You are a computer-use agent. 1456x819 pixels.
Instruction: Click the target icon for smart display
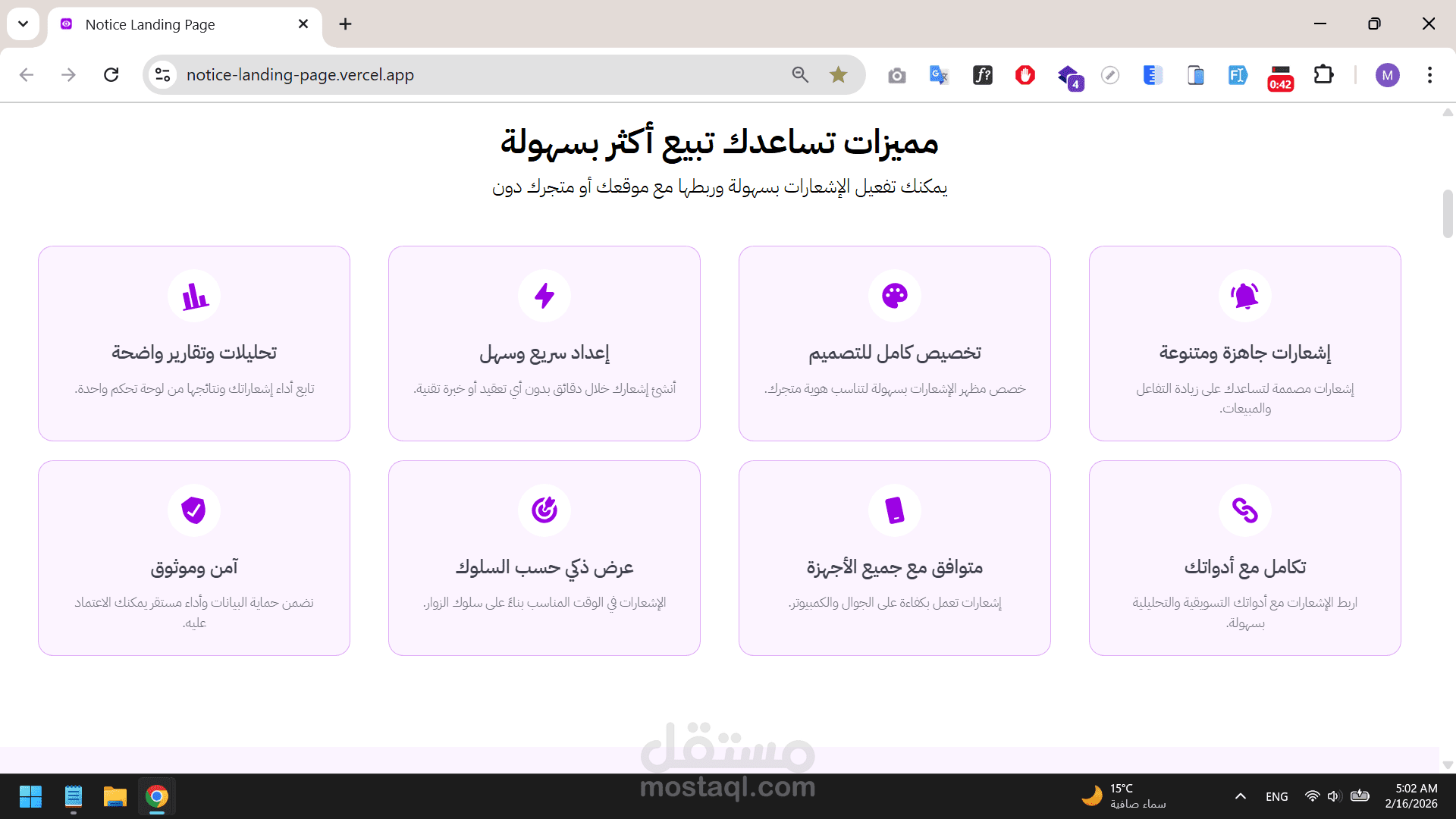(x=544, y=510)
